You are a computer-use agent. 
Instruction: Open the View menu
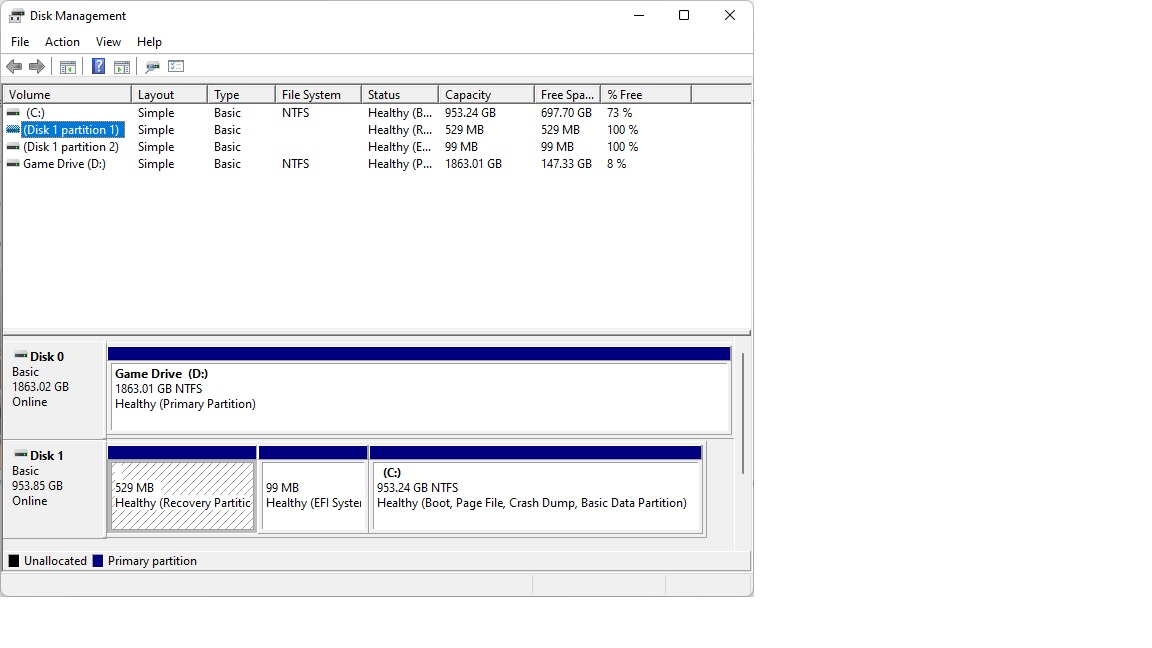tap(108, 42)
